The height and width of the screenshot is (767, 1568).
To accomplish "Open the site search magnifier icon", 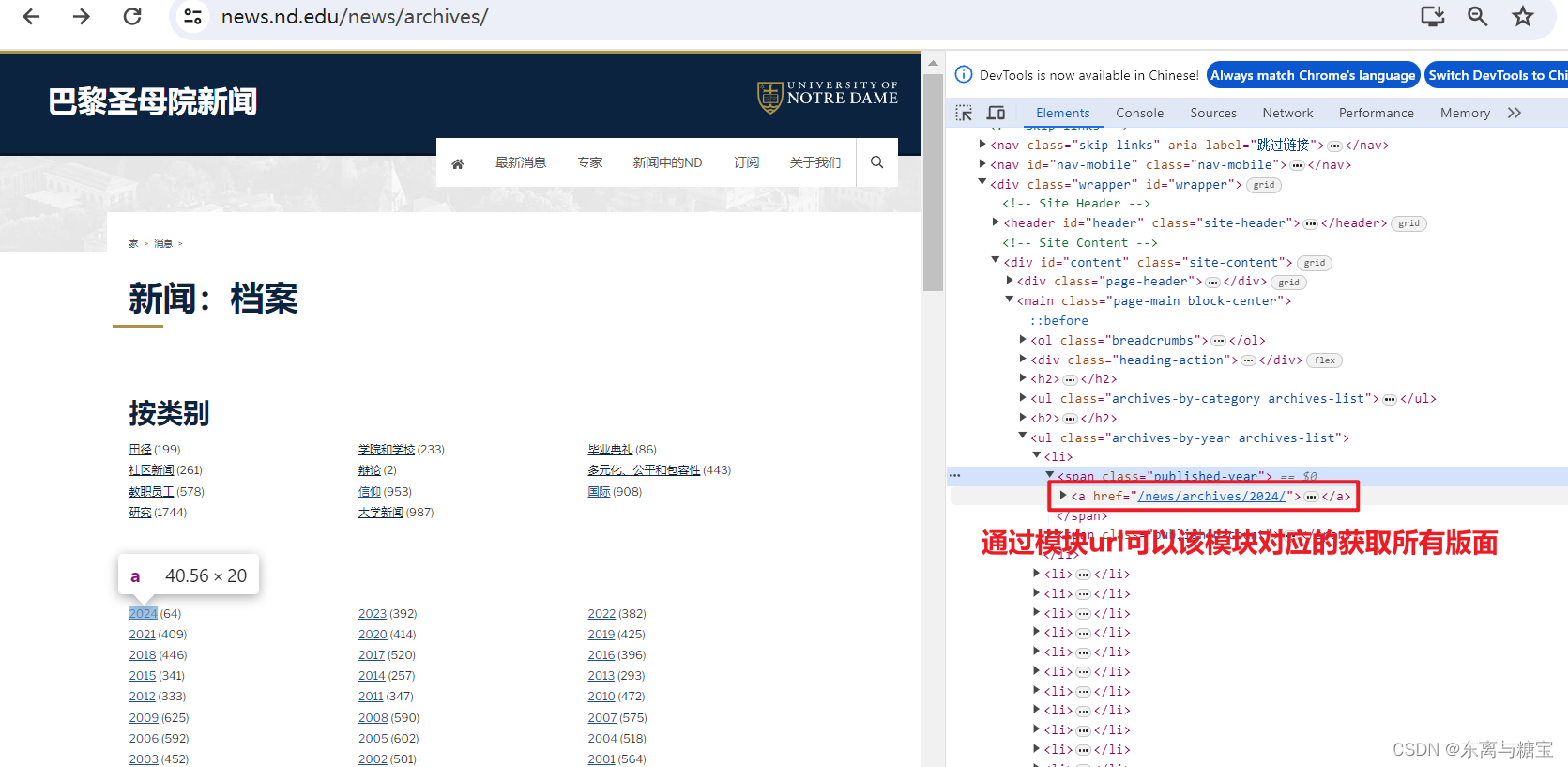I will [876, 162].
